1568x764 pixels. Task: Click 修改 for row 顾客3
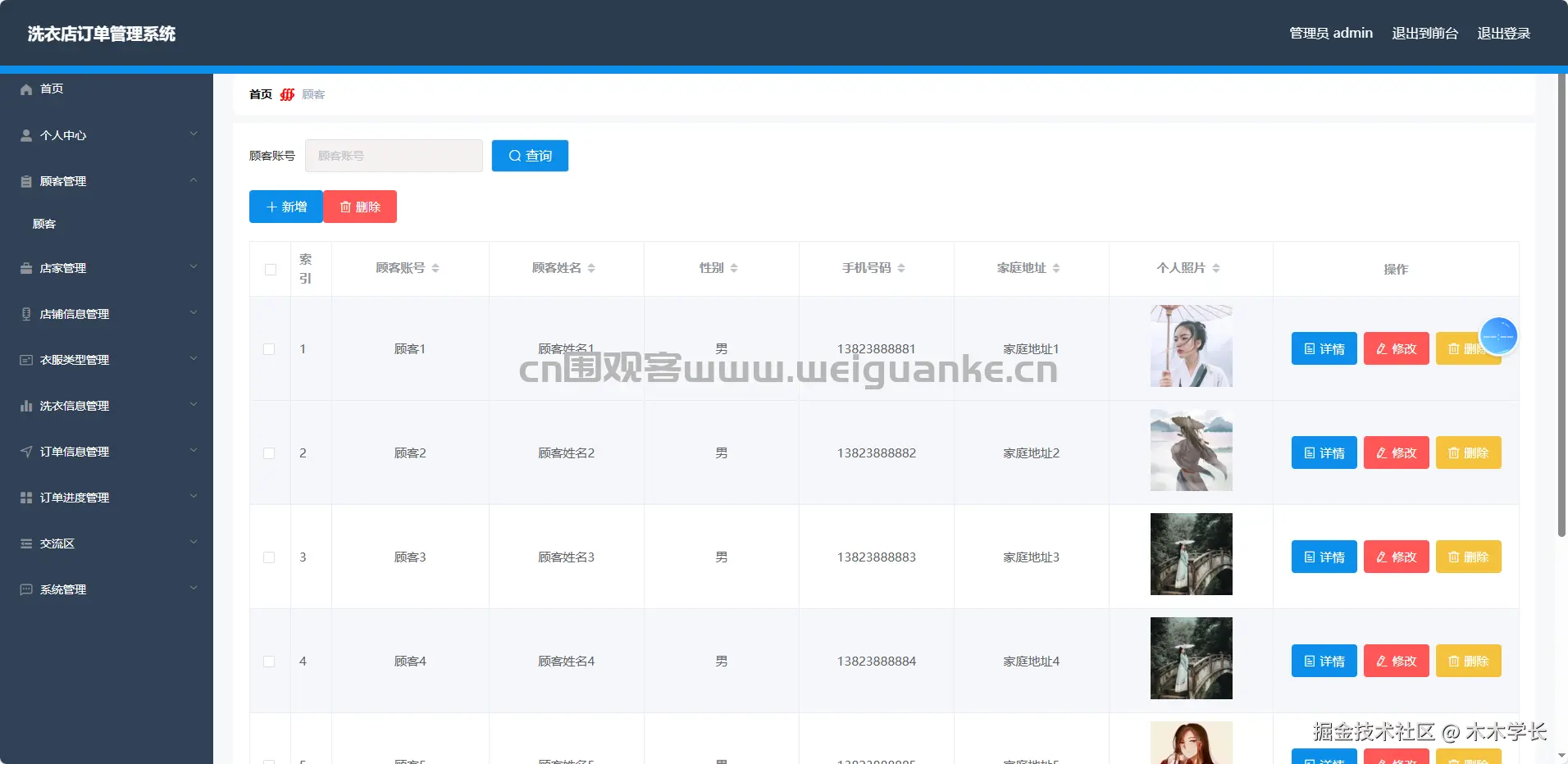pyautogui.click(x=1397, y=557)
